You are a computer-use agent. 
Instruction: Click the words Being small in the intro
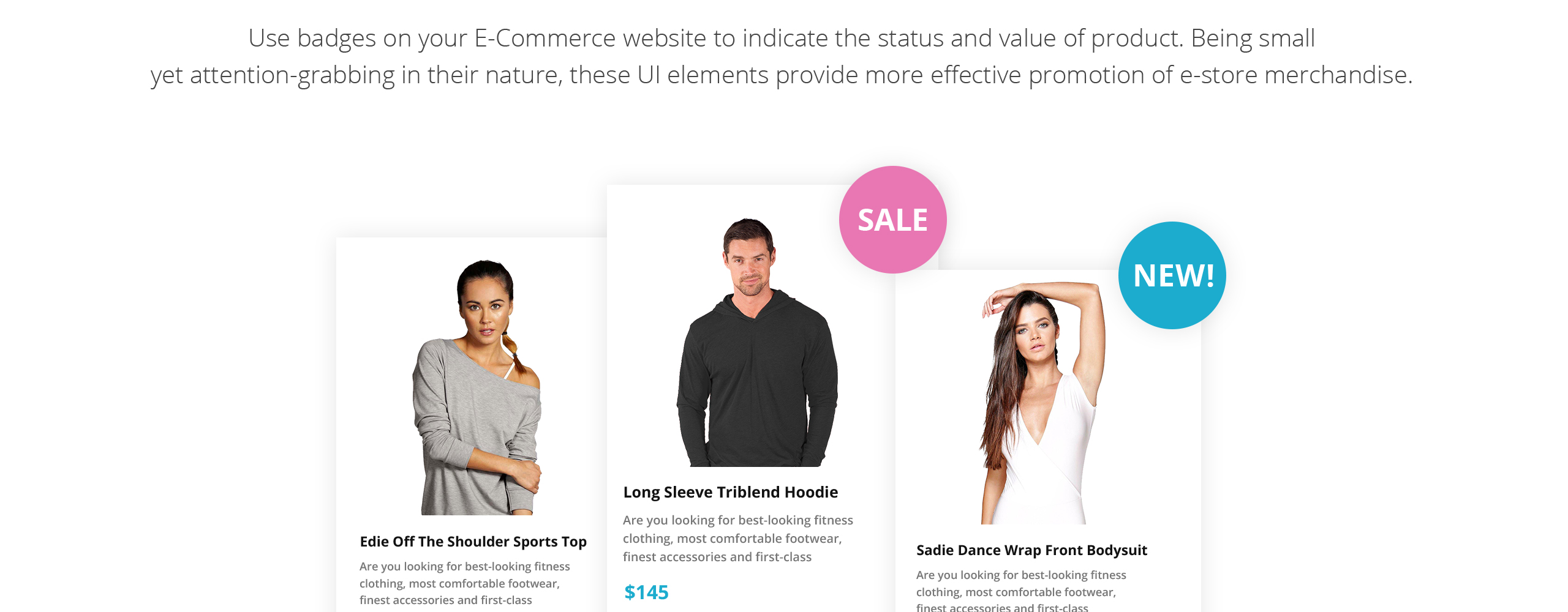pyautogui.click(x=1253, y=39)
